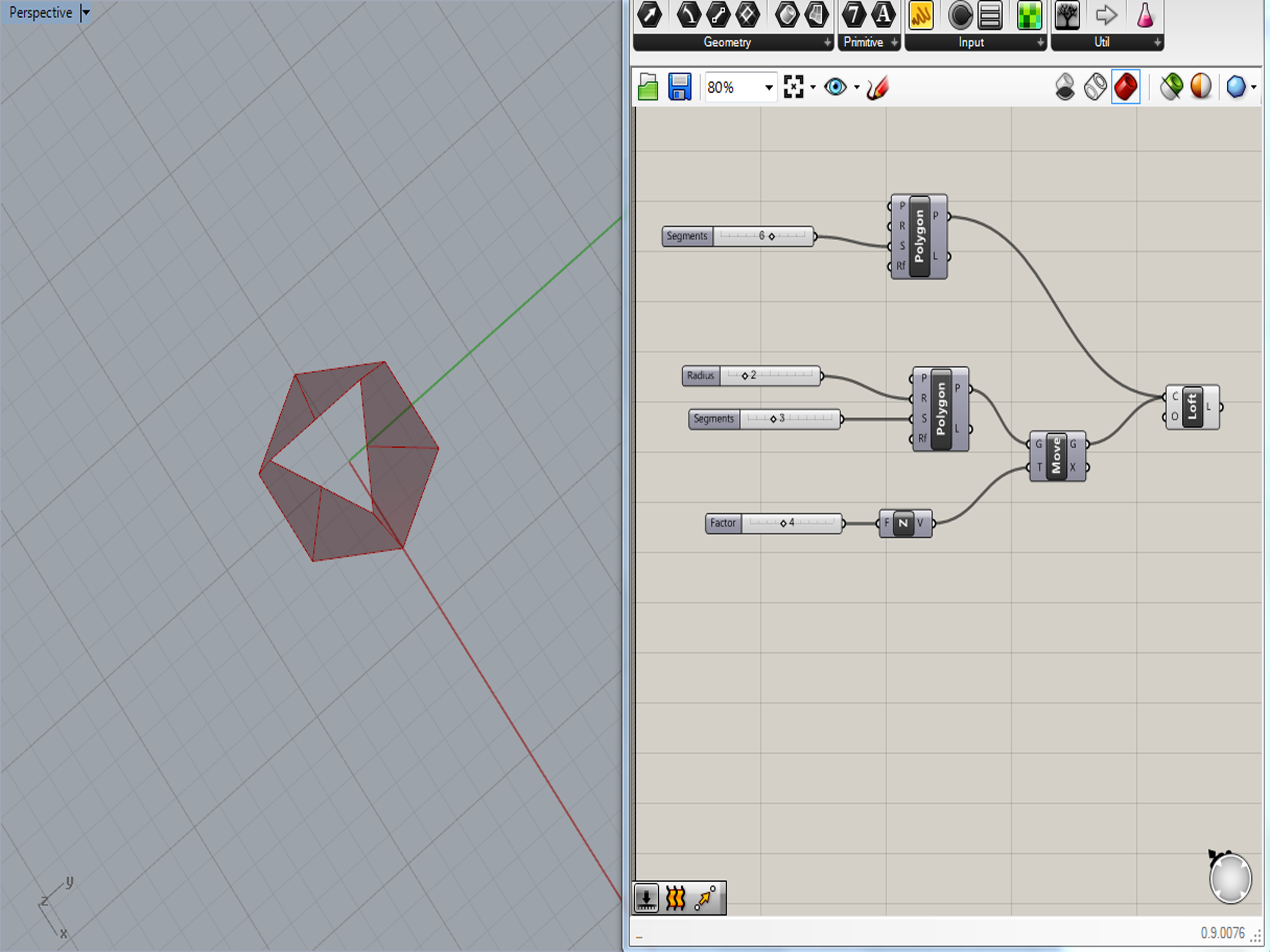Image resolution: width=1270 pixels, height=952 pixels.
Task: Click Loft component's O input
Action: pos(1174,417)
